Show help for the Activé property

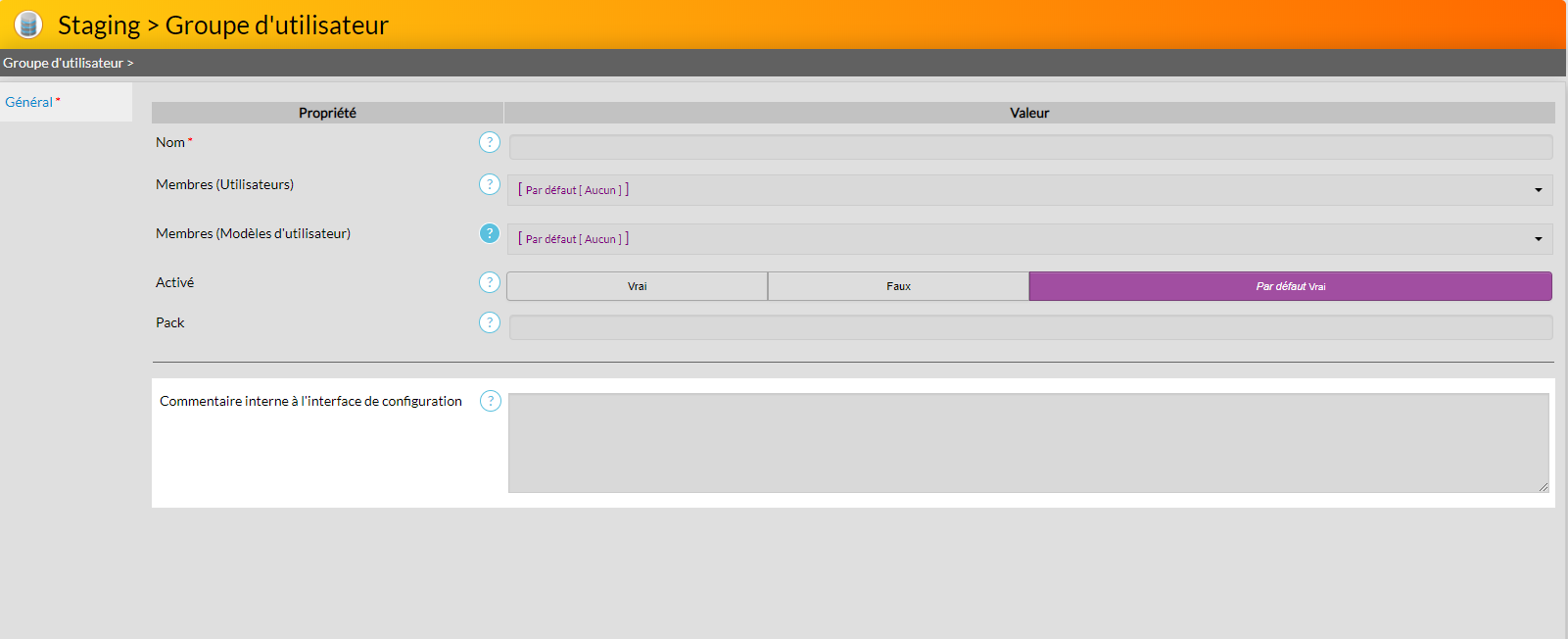(x=490, y=282)
